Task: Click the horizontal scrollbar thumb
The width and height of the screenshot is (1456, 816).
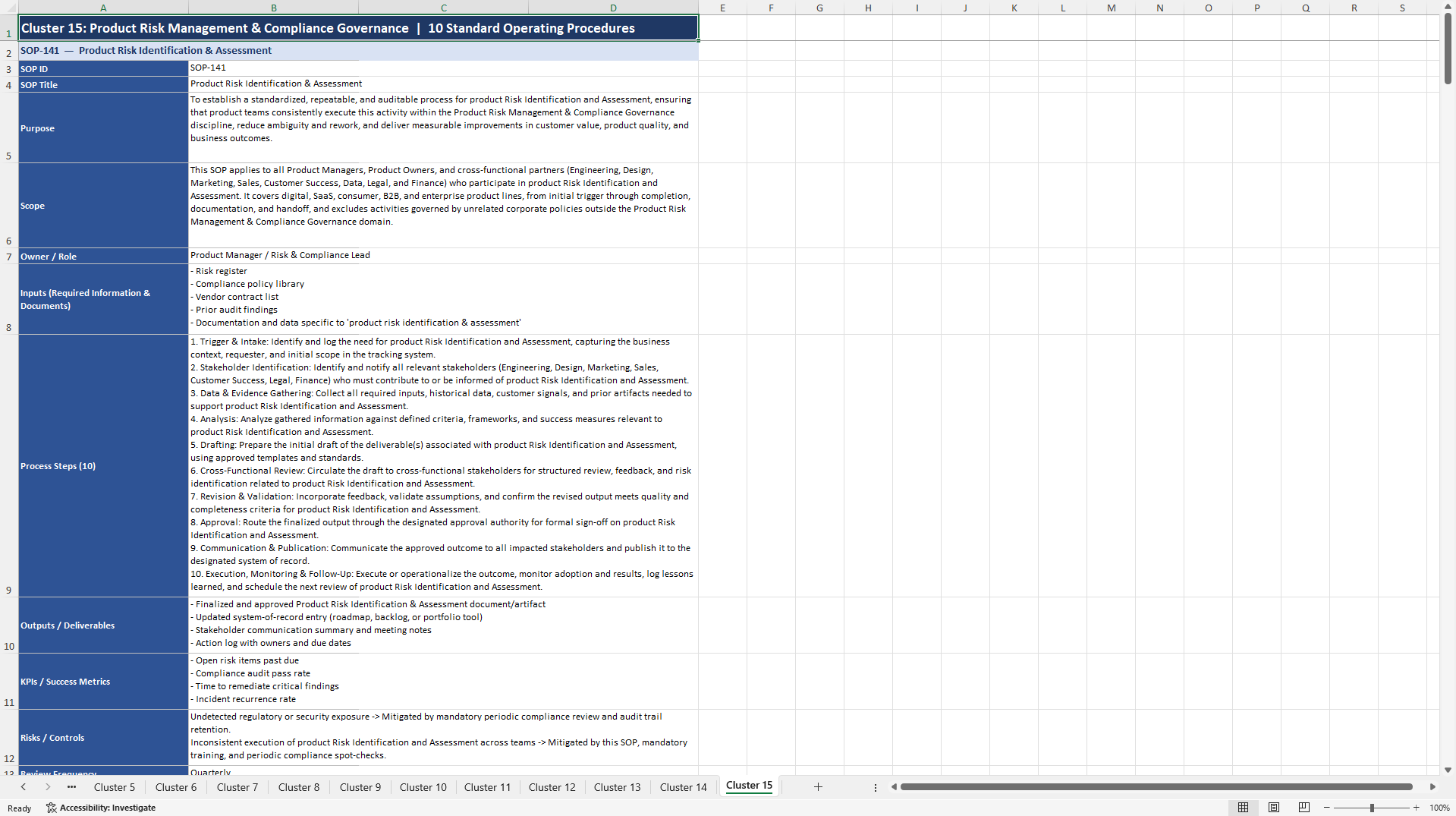Action: 1156,787
